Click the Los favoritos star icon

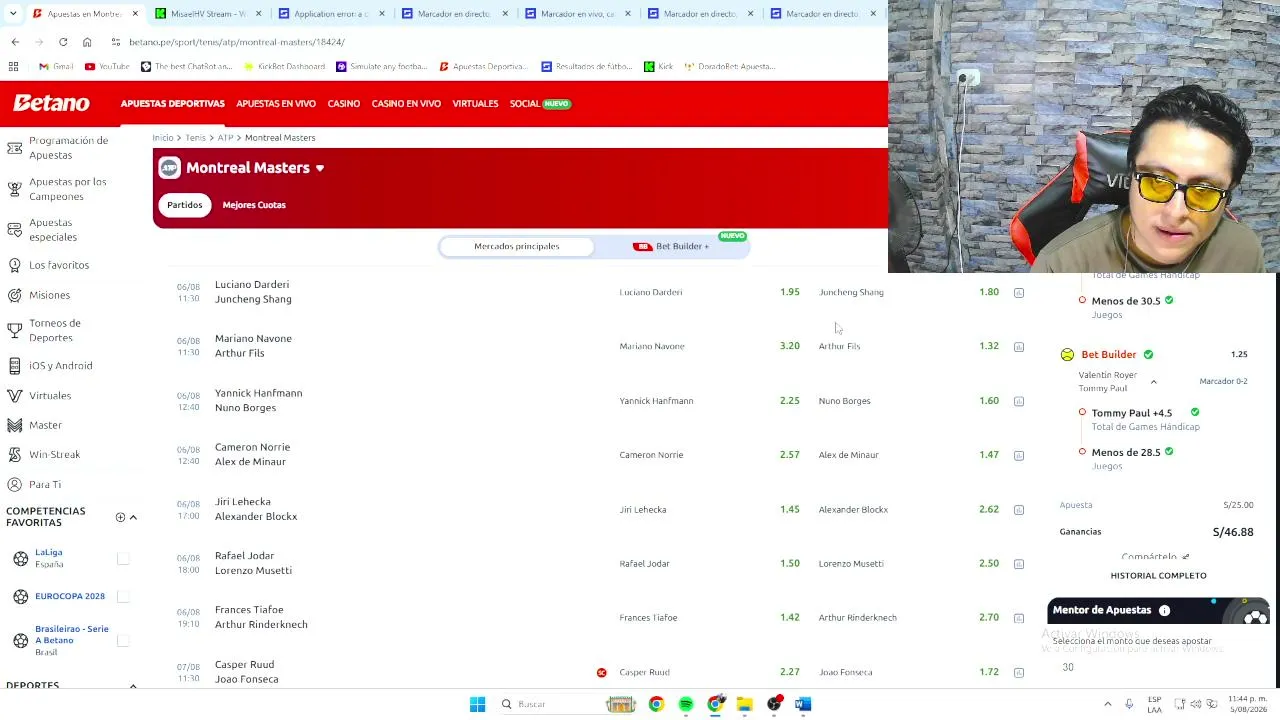click(x=14, y=265)
